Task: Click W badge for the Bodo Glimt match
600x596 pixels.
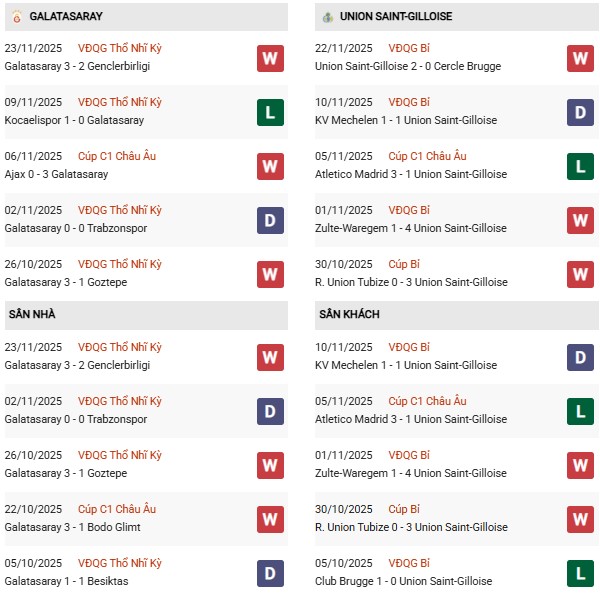Action: [269, 519]
